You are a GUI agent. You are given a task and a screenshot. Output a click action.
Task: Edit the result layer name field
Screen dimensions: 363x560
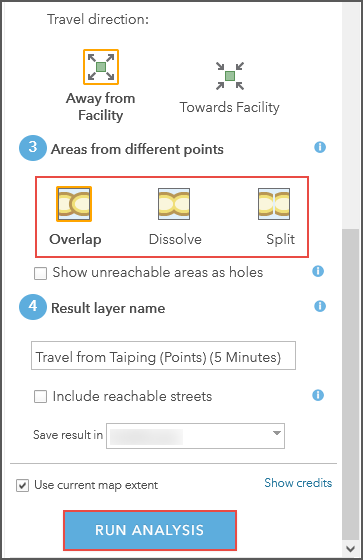163,356
